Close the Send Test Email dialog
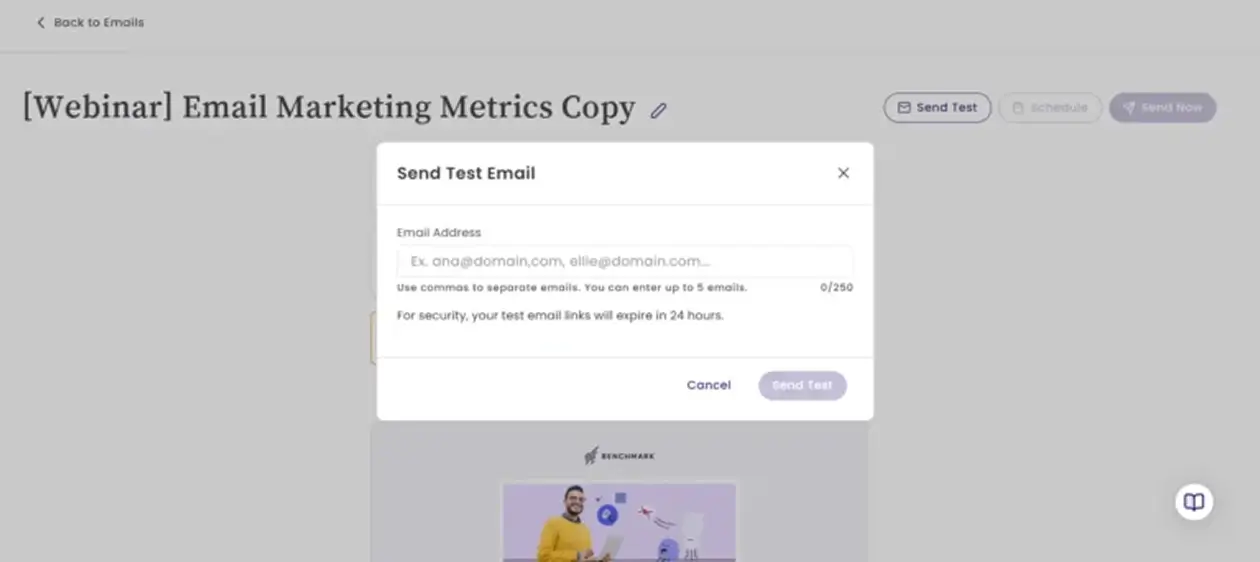Image resolution: width=1260 pixels, height=562 pixels. (843, 173)
